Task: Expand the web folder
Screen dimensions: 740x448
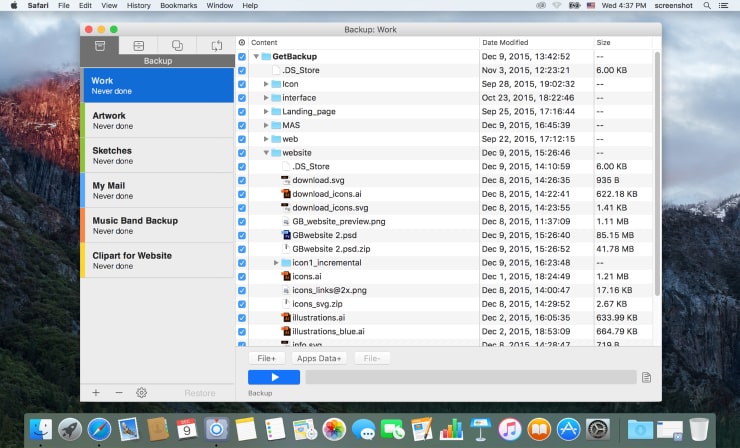Action: [x=266, y=139]
